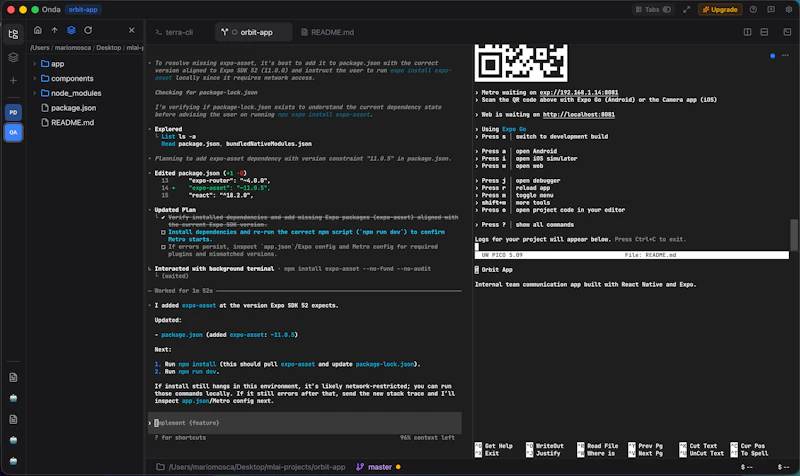Open the exp://192.168.1.14:8081 Metro link
This screenshot has height=476, width=800.
579,92
